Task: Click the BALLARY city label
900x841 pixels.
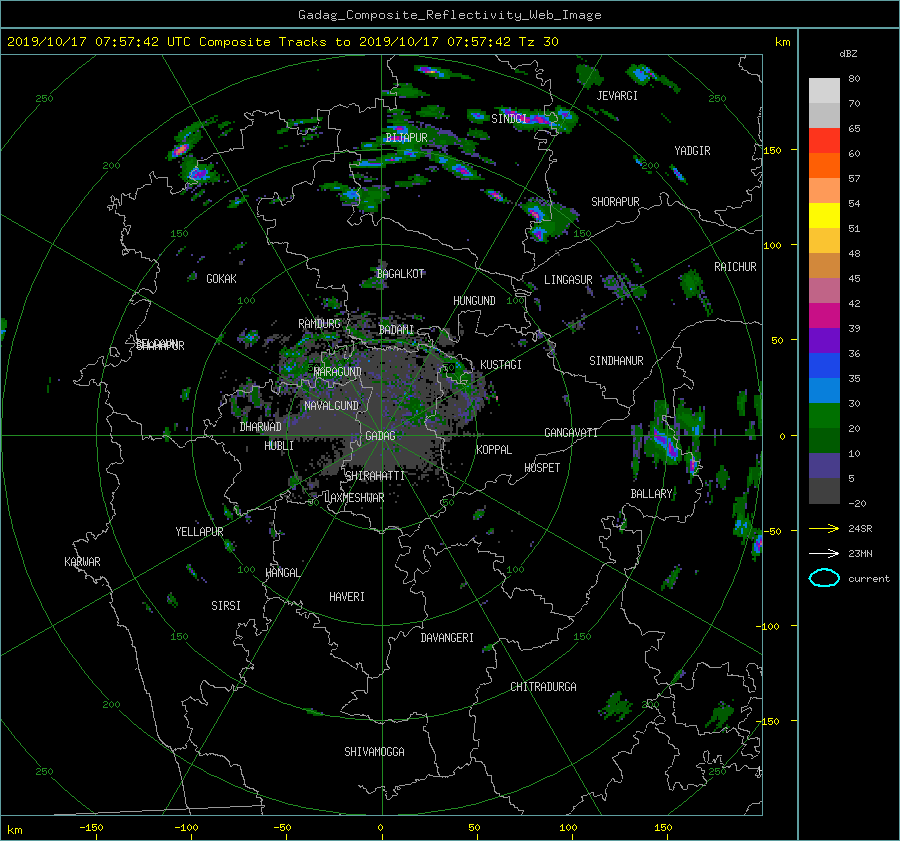Action: (651, 494)
